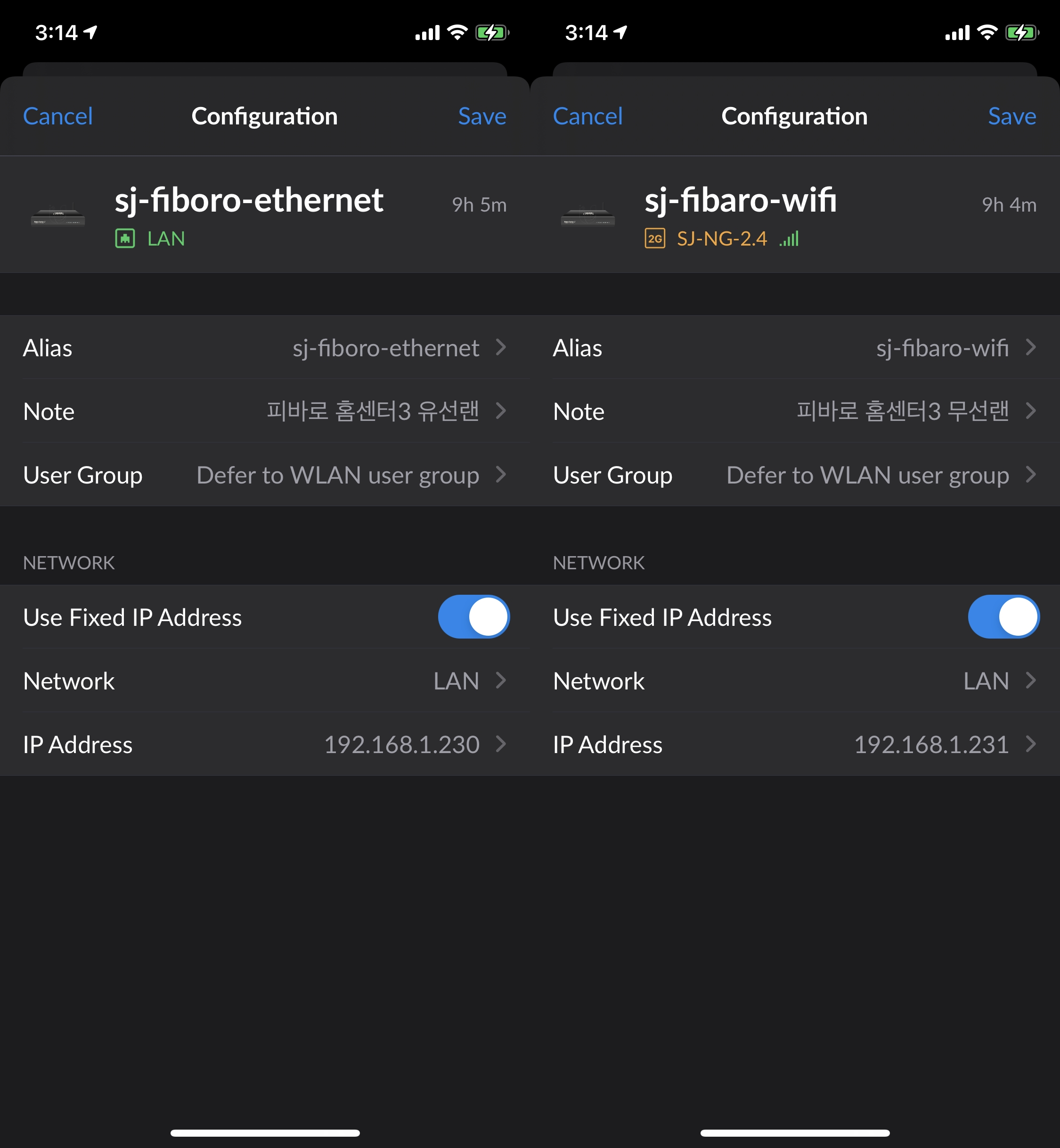Tap the sj-fibaro-wifi device image
Viewport: 1060px width, 1148px height.
587,216
